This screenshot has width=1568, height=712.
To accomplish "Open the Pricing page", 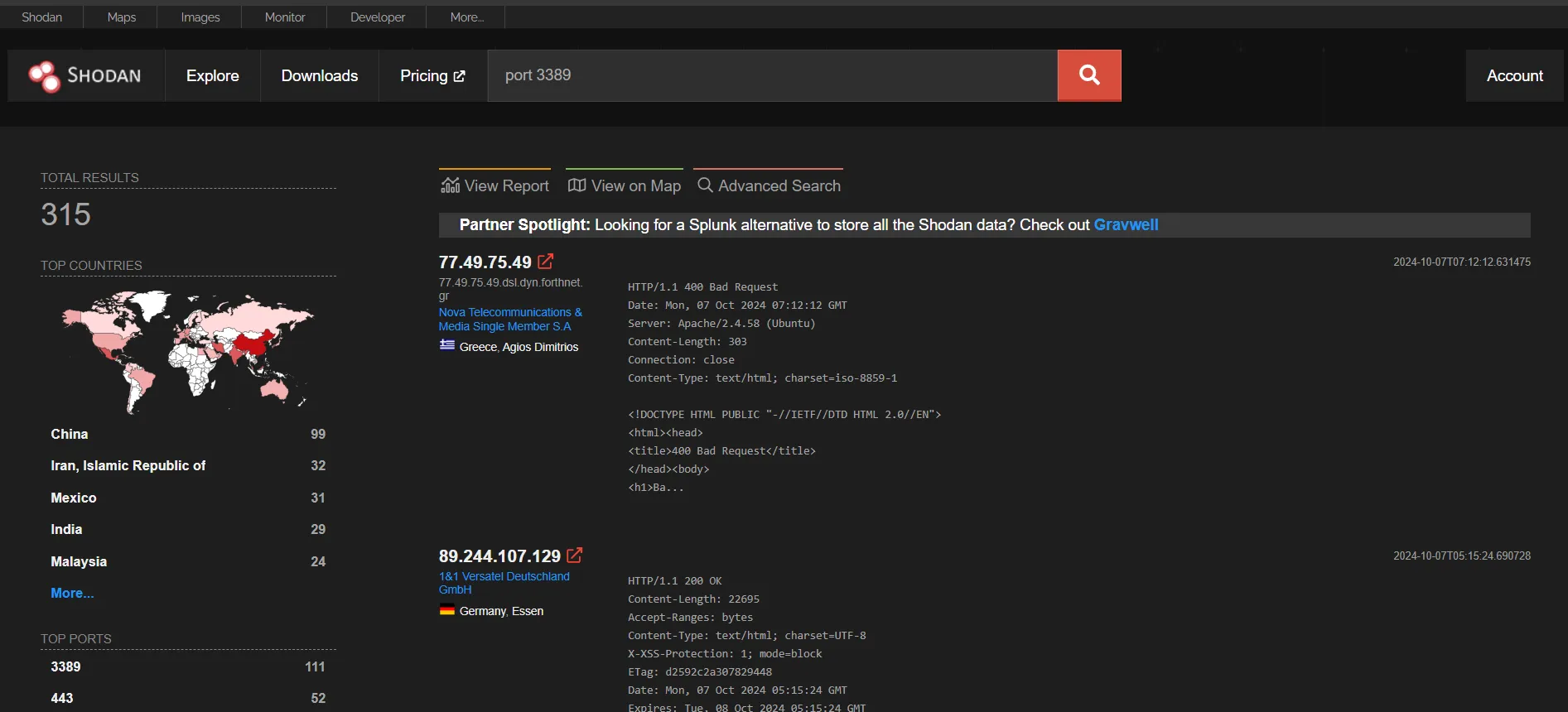I will pos(432,75).
